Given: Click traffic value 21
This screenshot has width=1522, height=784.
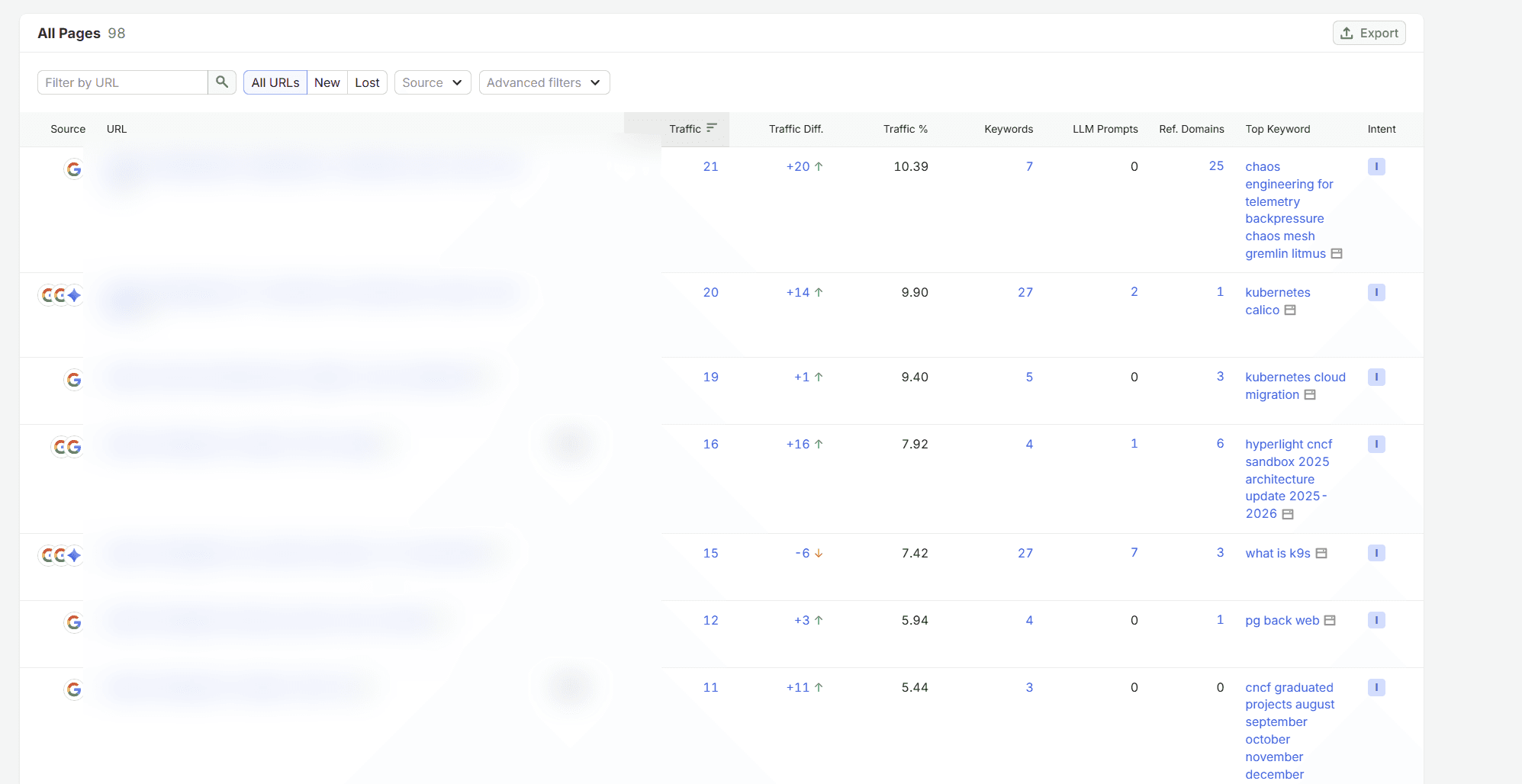Looking at the screenshot, I should point(710,166).
